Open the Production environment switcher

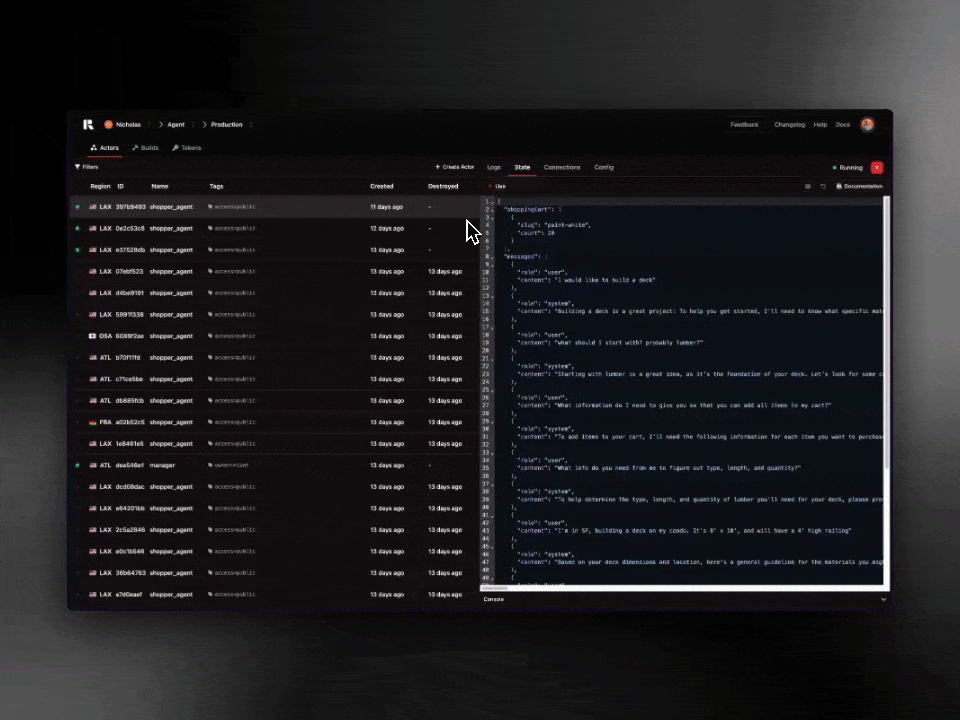coord(251,125)
